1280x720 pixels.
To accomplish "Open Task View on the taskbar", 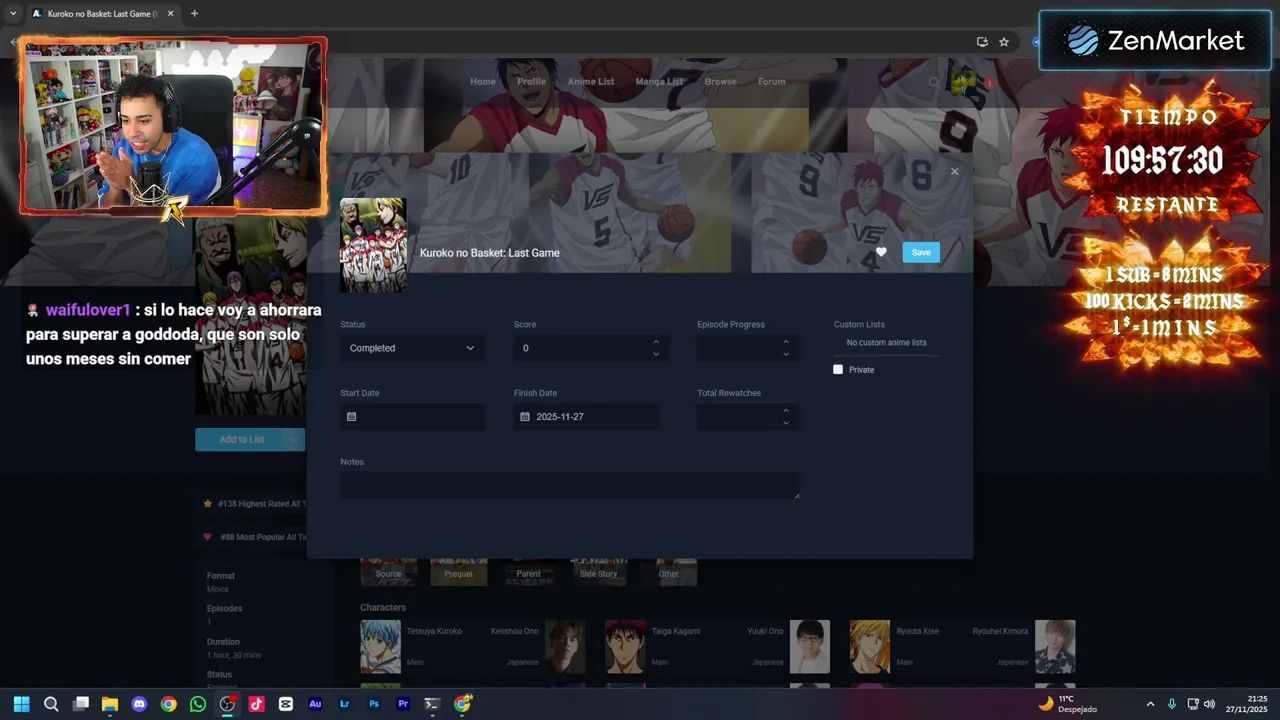I will 81,704.
